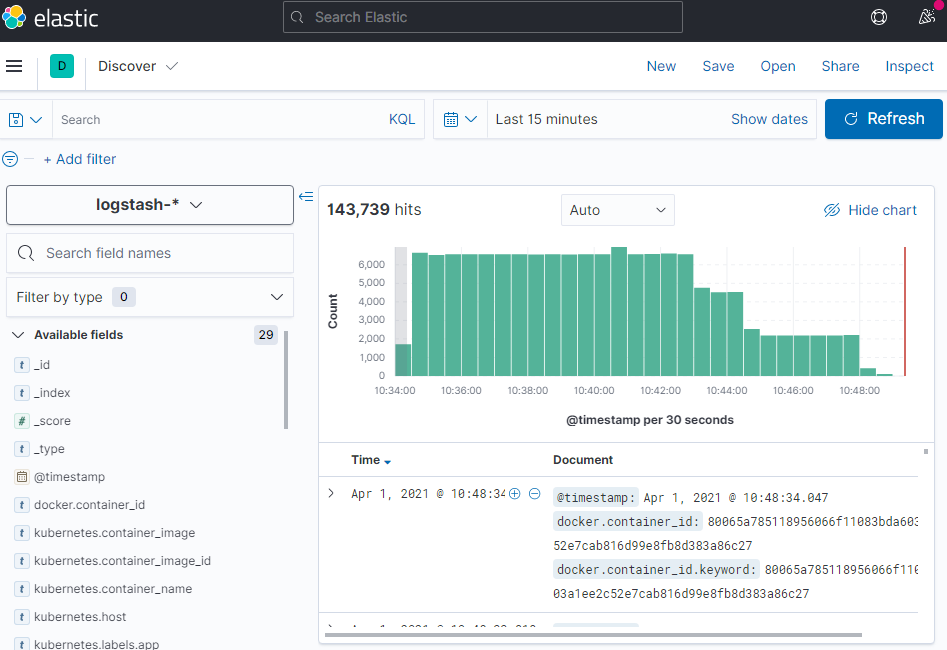Expand Filter by type options

click(x=150, y=297)
